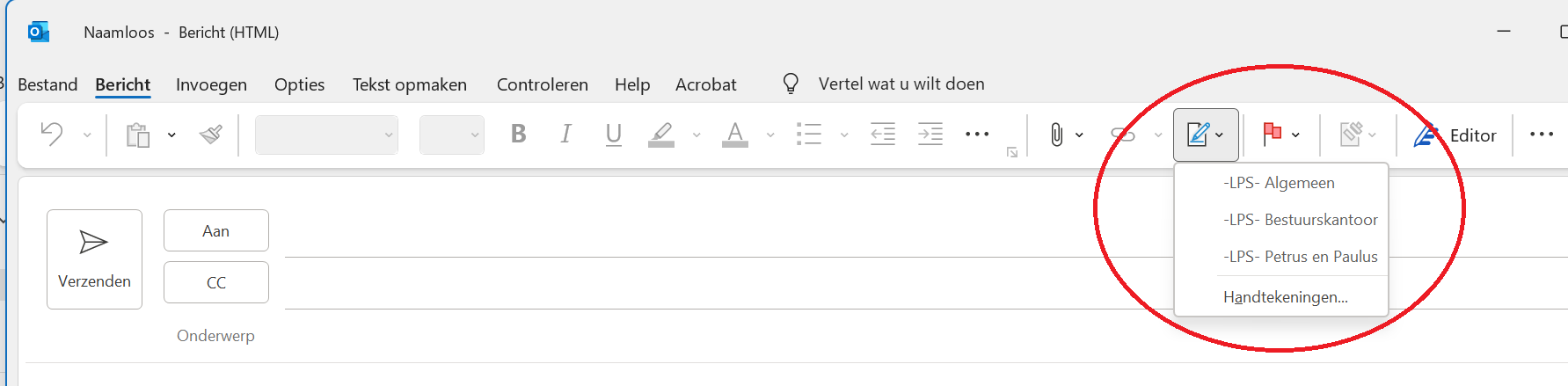Open the Invoegen ribbon tab

[x=211, y=84]
